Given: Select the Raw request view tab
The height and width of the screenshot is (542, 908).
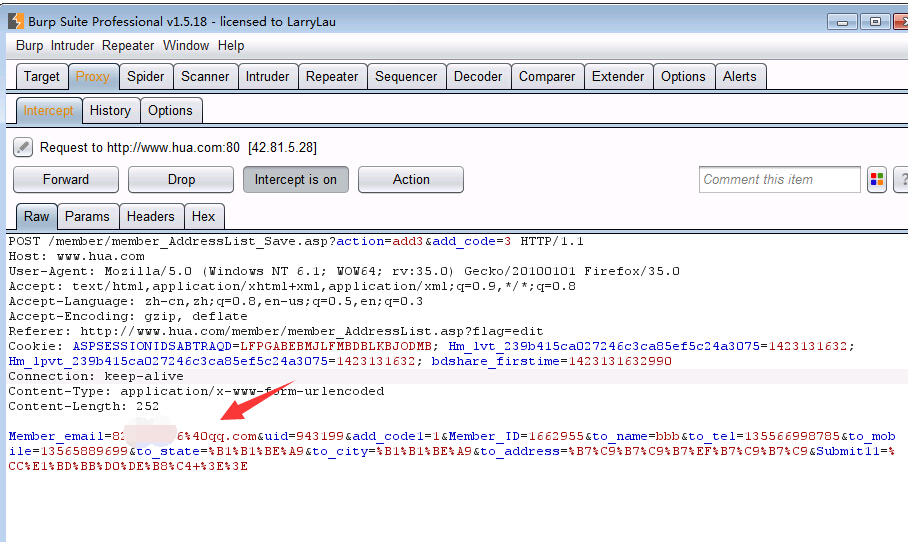Looking at the screenshot, I should coord(36,217).
